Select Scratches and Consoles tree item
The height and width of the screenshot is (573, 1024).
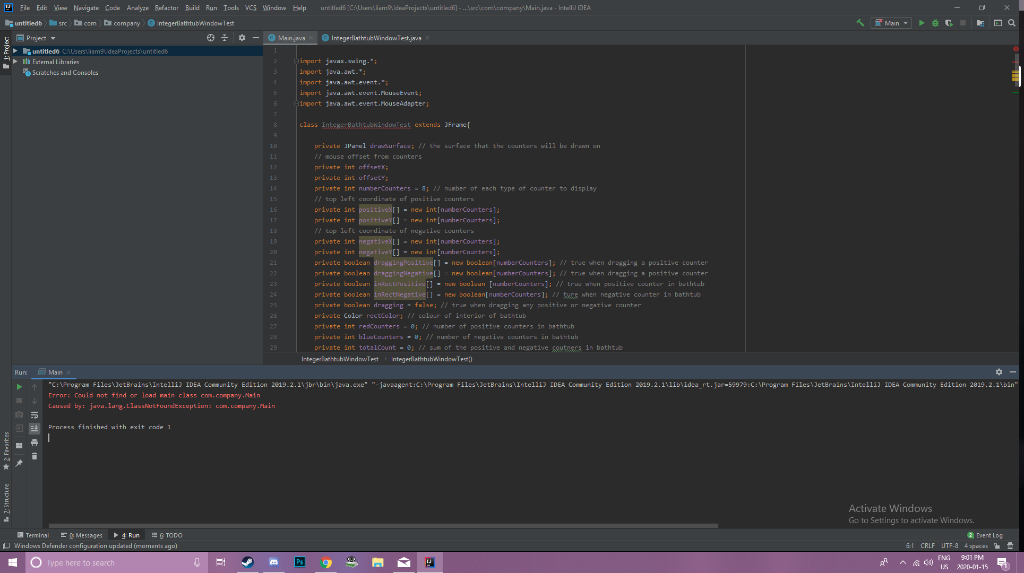point(60,73)
